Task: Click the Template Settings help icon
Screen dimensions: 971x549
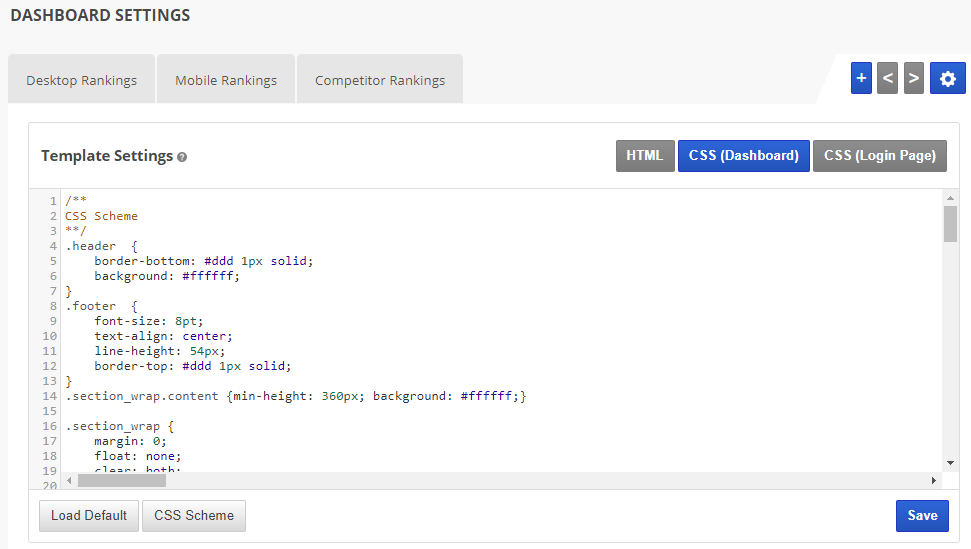Action: click(x=182, y=157)
